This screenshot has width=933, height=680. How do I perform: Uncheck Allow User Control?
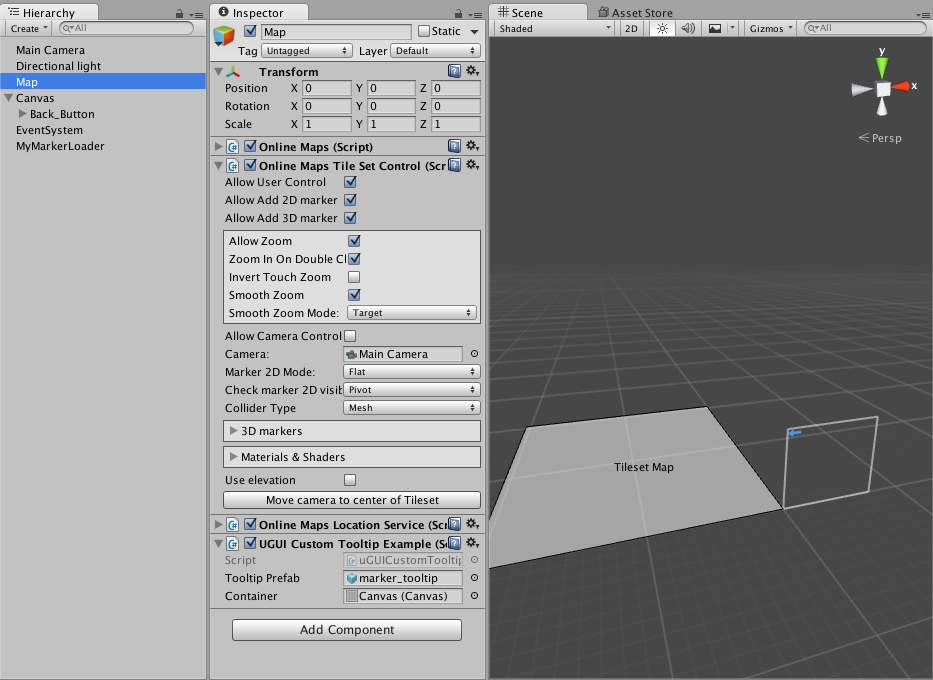click(x=350, y=182)
